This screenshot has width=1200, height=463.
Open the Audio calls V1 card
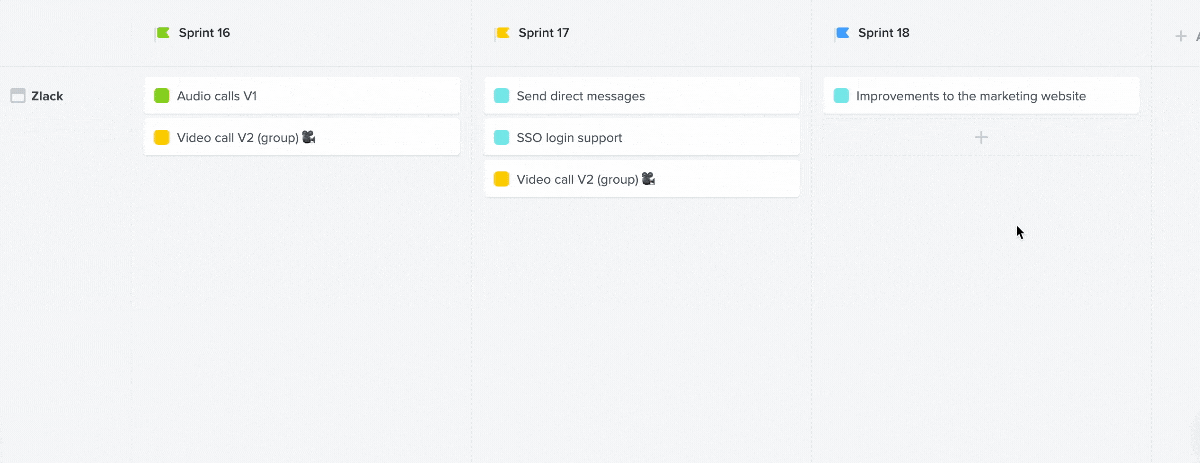pos(302,96)
